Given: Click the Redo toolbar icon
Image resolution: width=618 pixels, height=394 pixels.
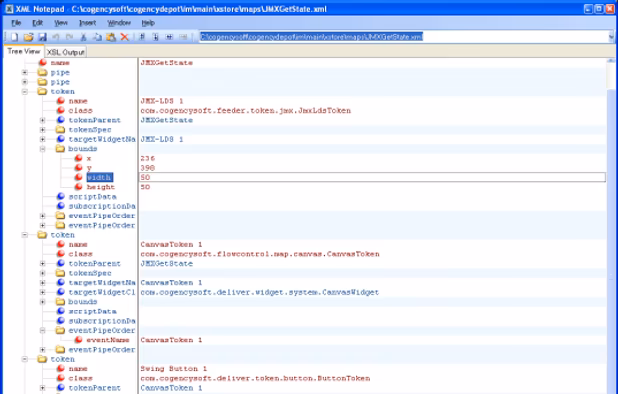Looking at the screenshot, I should pos(69,37).
